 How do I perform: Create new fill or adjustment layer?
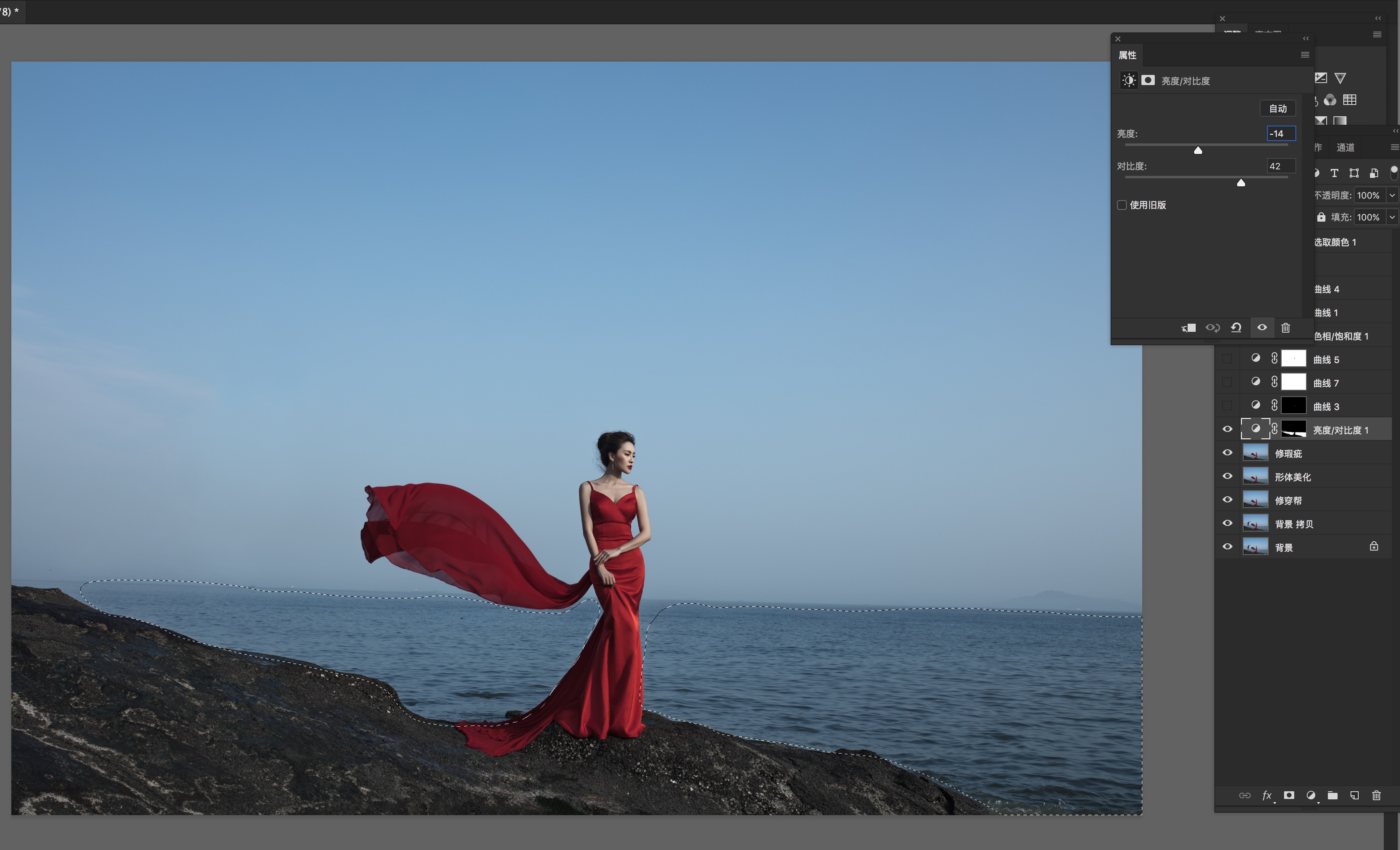(1310, 795)
